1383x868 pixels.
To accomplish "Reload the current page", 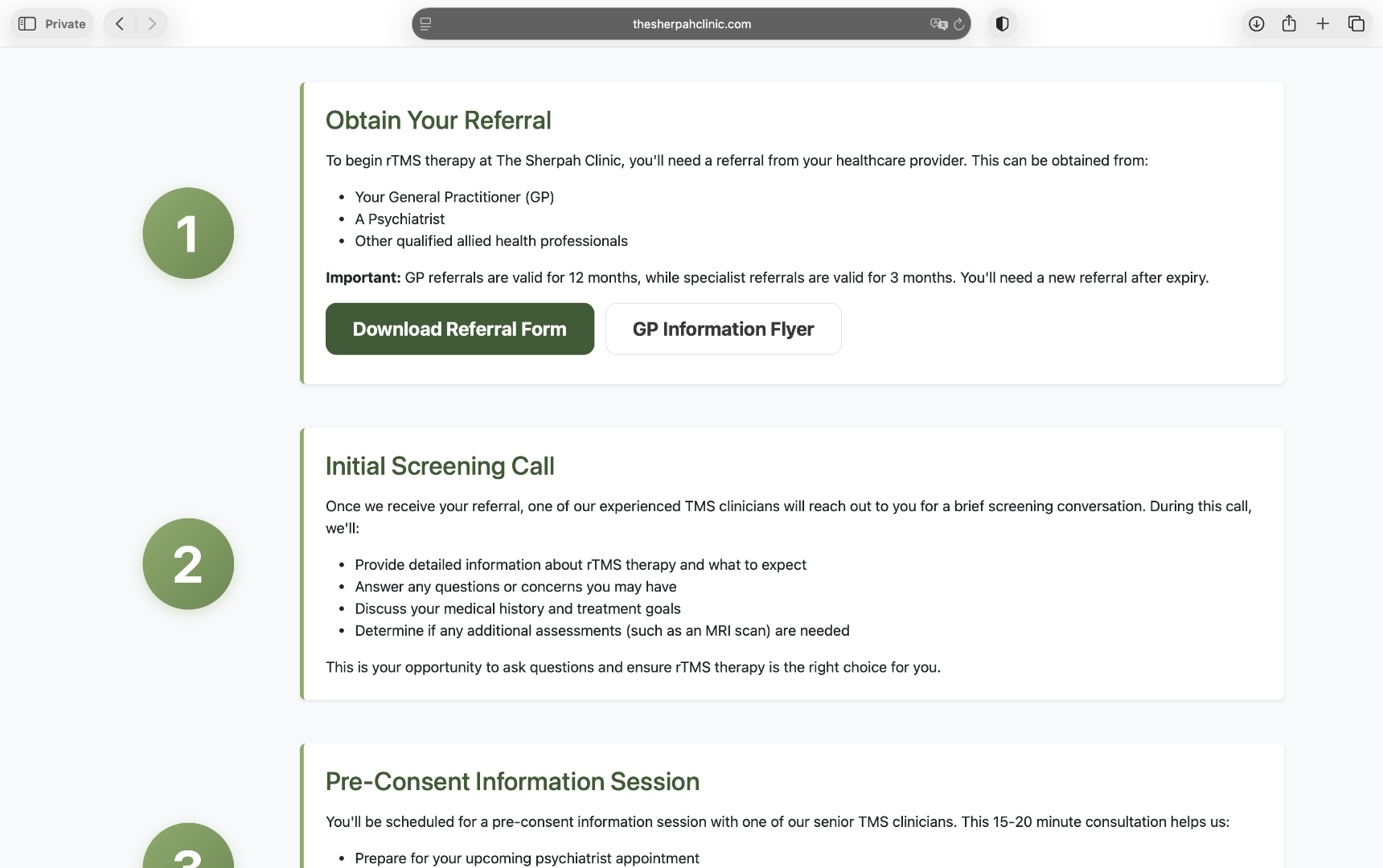I will 959,24.
